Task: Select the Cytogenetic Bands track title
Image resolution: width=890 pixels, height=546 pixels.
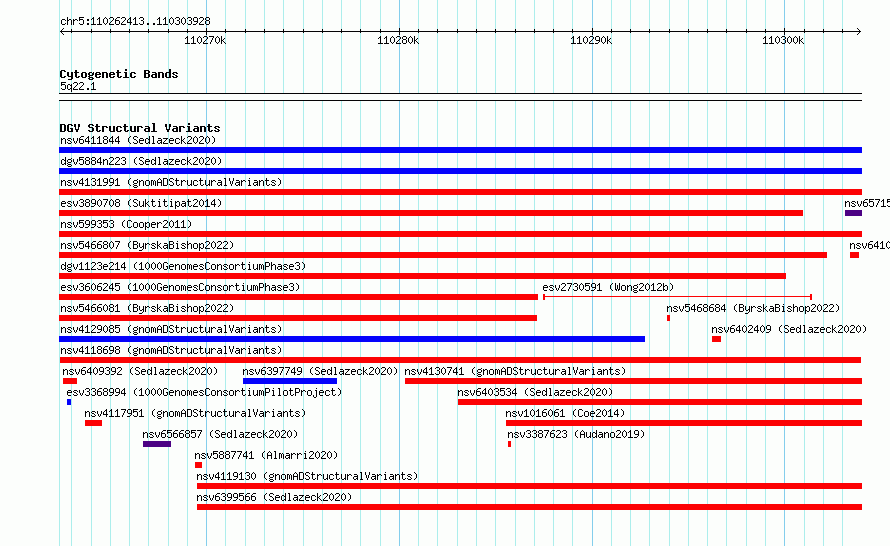Action: pos(119,74)
